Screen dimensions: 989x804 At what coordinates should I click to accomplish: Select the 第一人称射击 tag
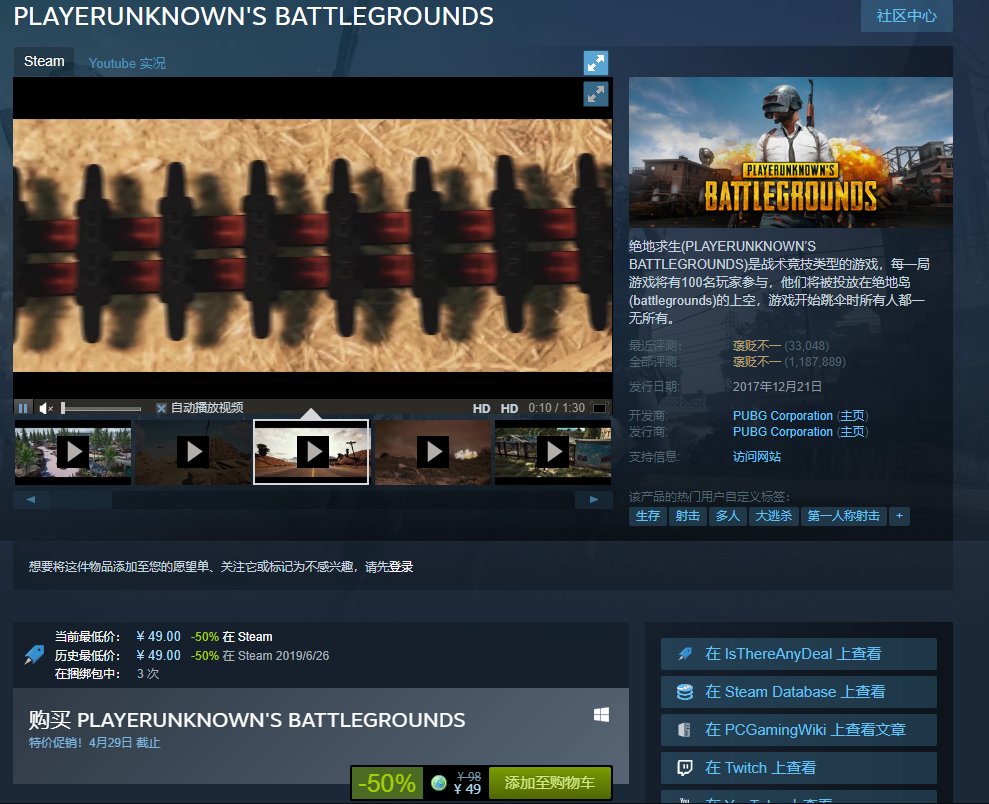(844, 516)
